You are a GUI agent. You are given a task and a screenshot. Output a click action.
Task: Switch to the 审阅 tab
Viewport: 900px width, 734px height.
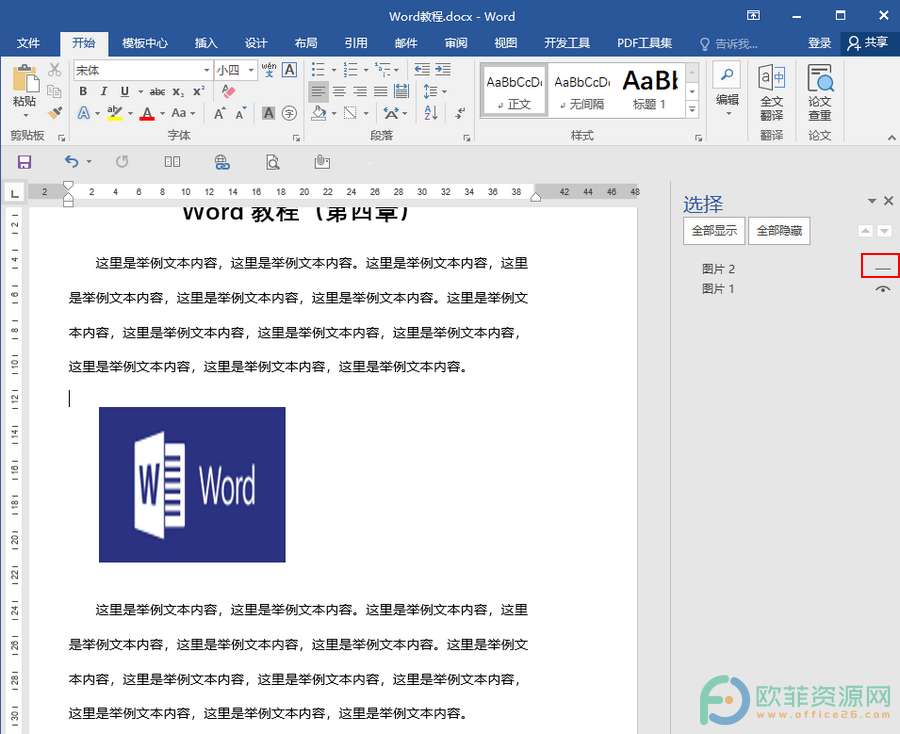click(x=456, y=43)
